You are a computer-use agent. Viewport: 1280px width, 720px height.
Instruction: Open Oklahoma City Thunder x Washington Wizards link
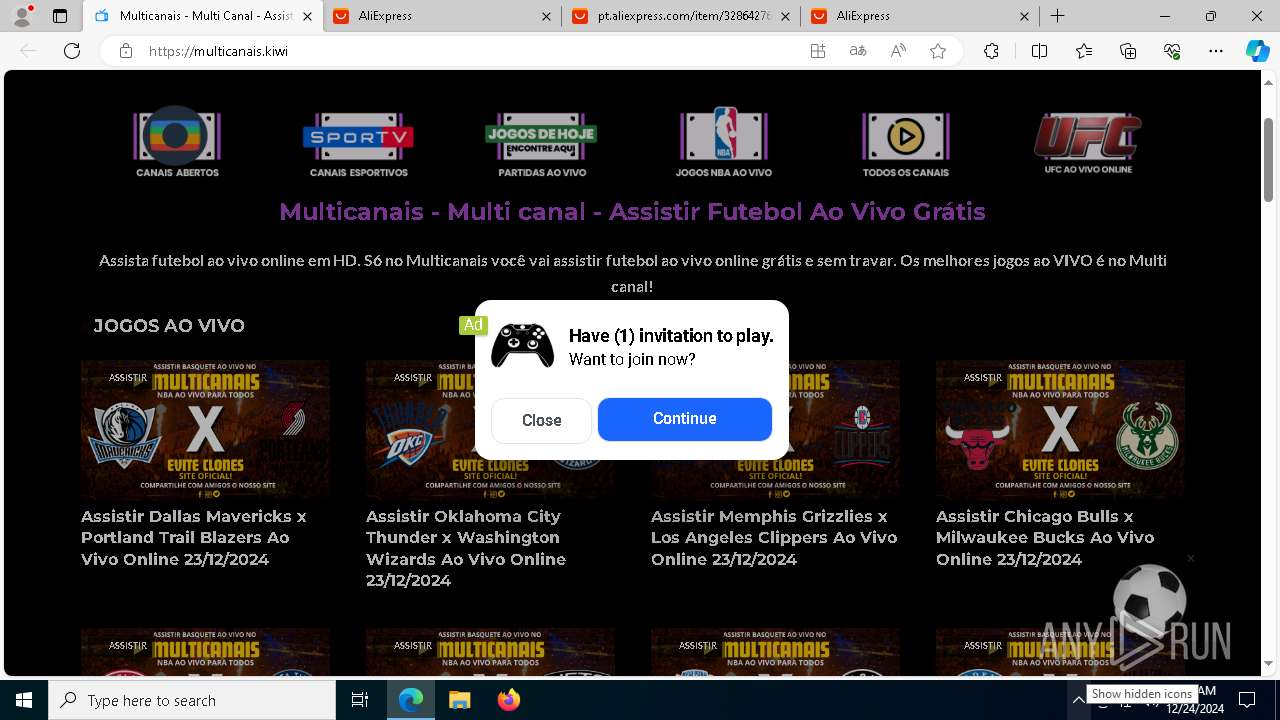(466, 548)
